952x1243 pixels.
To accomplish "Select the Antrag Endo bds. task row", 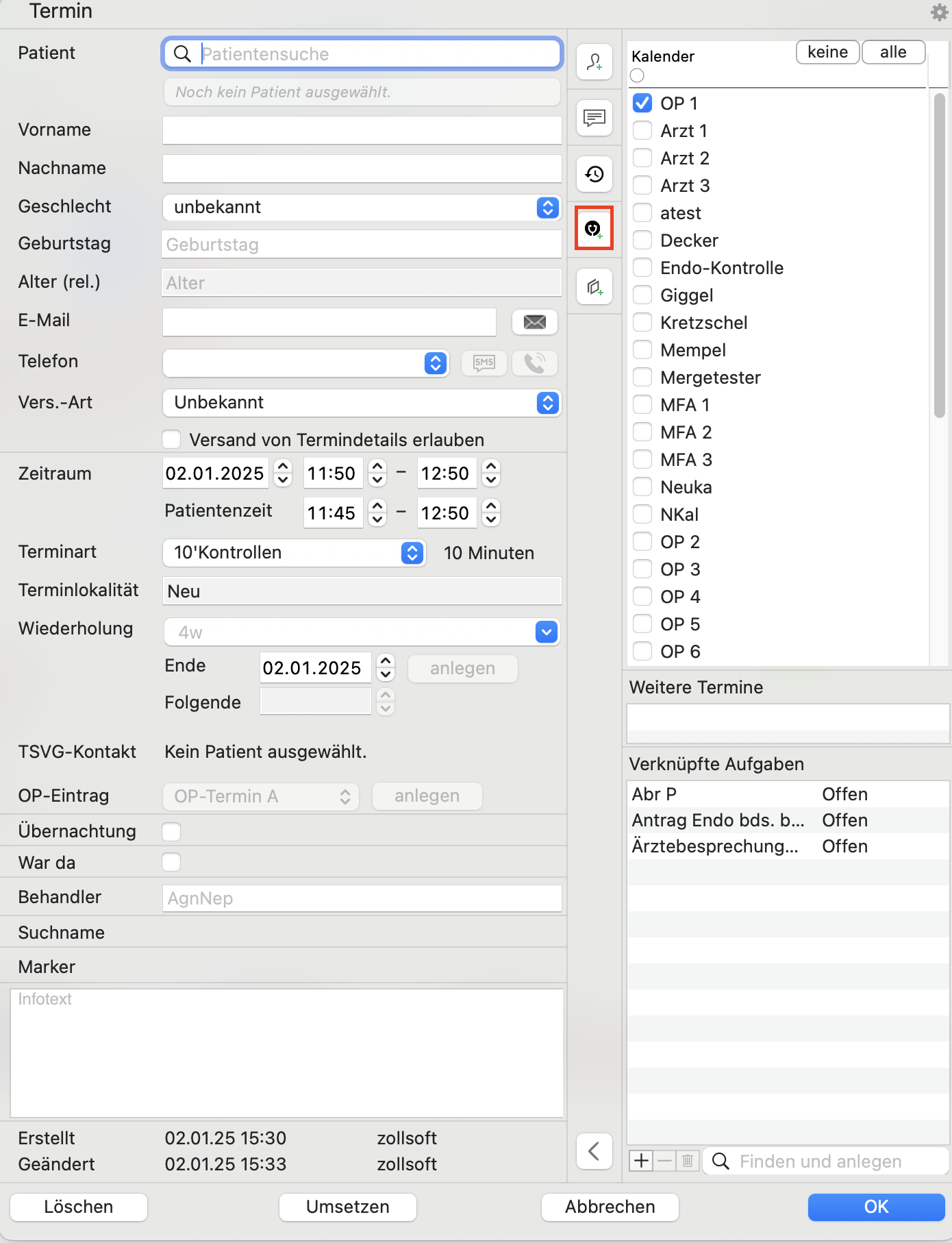I will (x=788, y=820).
